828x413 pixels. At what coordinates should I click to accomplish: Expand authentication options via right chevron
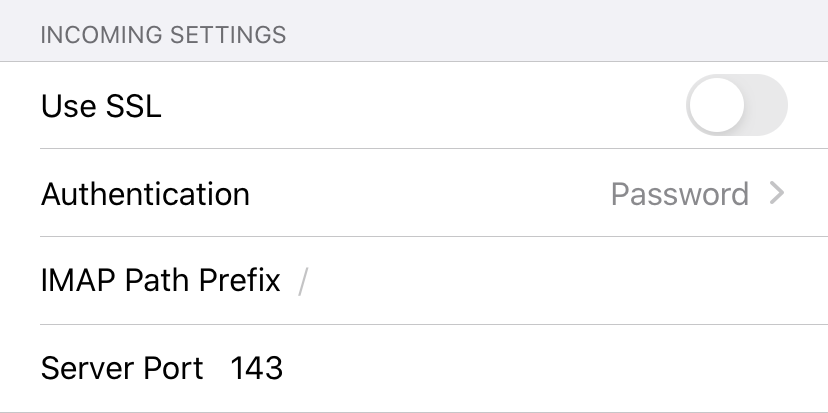tap(777, 193)
